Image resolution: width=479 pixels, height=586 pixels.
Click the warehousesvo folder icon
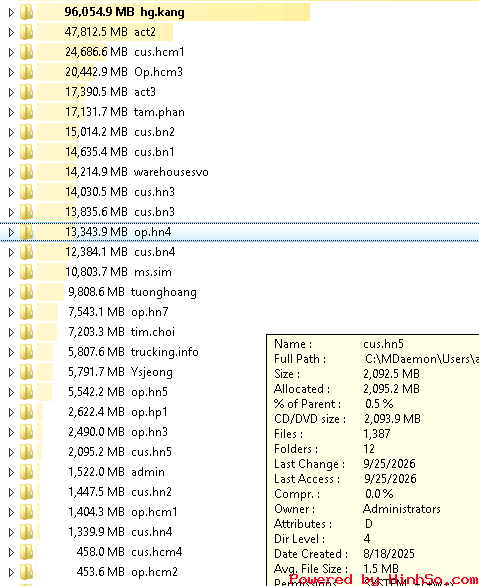tap(27, 172)
